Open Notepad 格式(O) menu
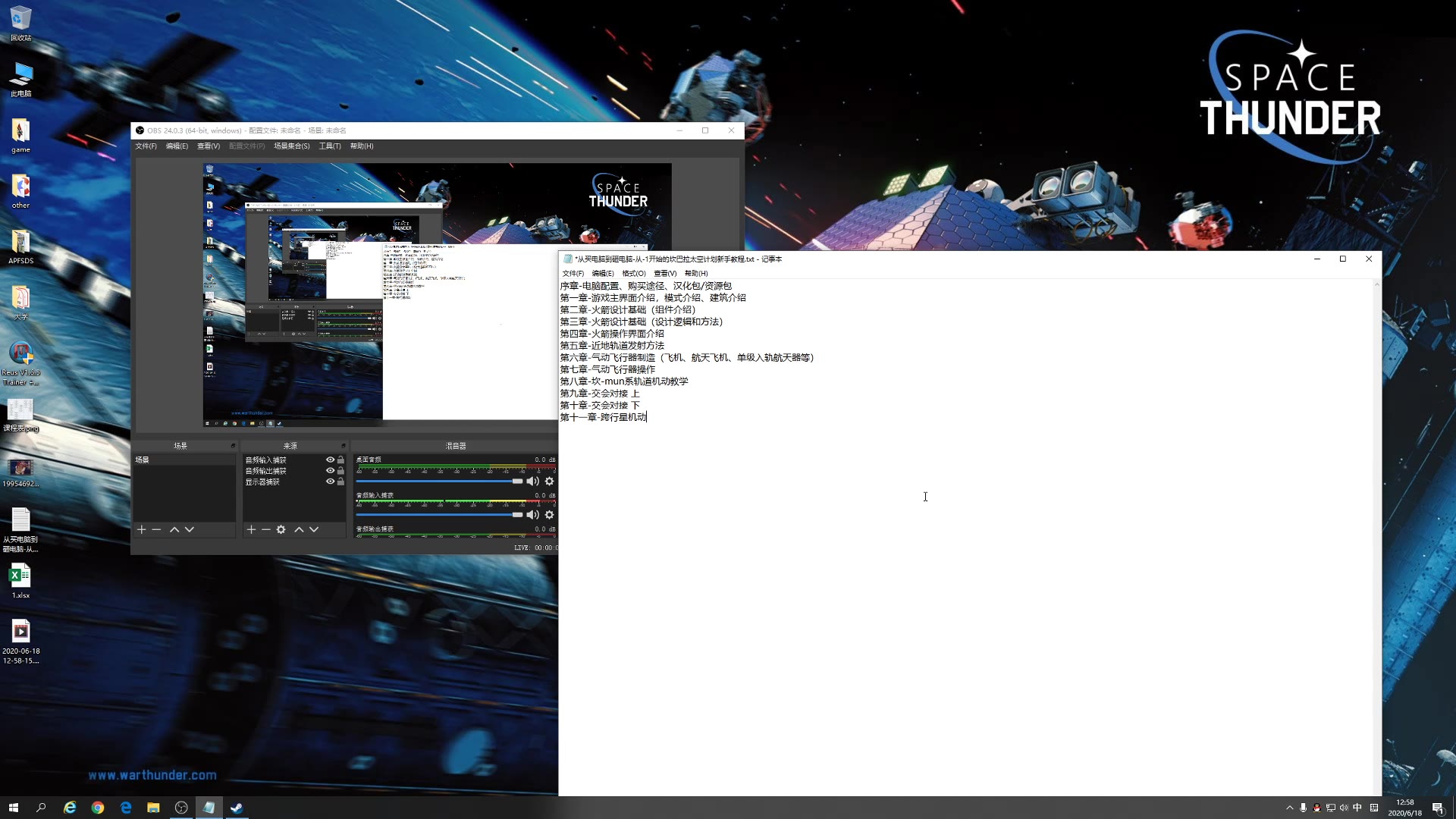 click(633, 273)
